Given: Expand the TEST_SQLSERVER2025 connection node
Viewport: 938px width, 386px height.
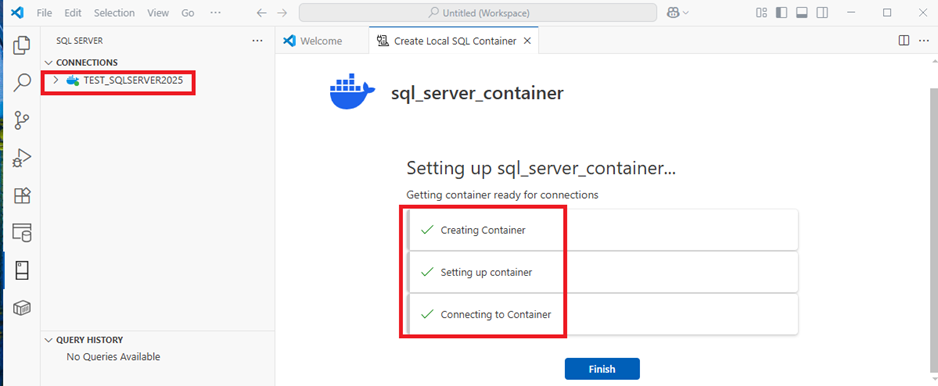Looking at the screenshot, I should click(x=56, y=80).
